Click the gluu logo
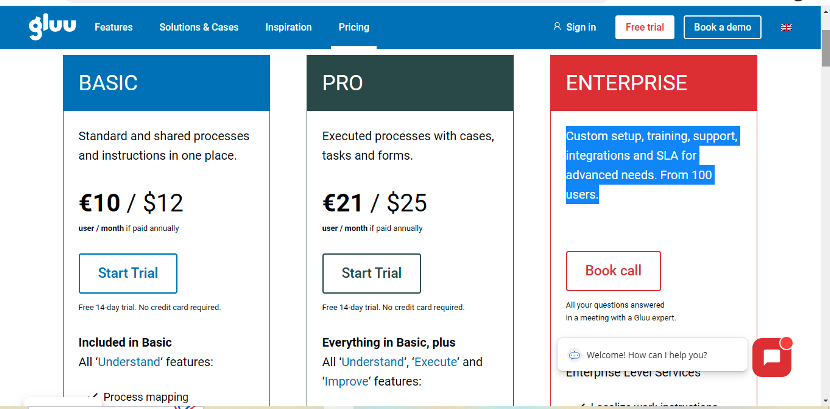This screenshot has height=409, width=830. tap(52, 28)
